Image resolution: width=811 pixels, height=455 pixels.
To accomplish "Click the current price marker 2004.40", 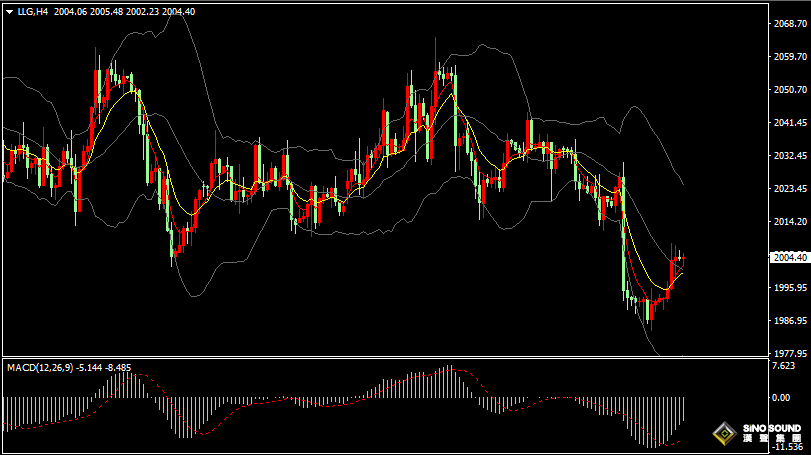I will pyautogui.click(x=790, y=257).
